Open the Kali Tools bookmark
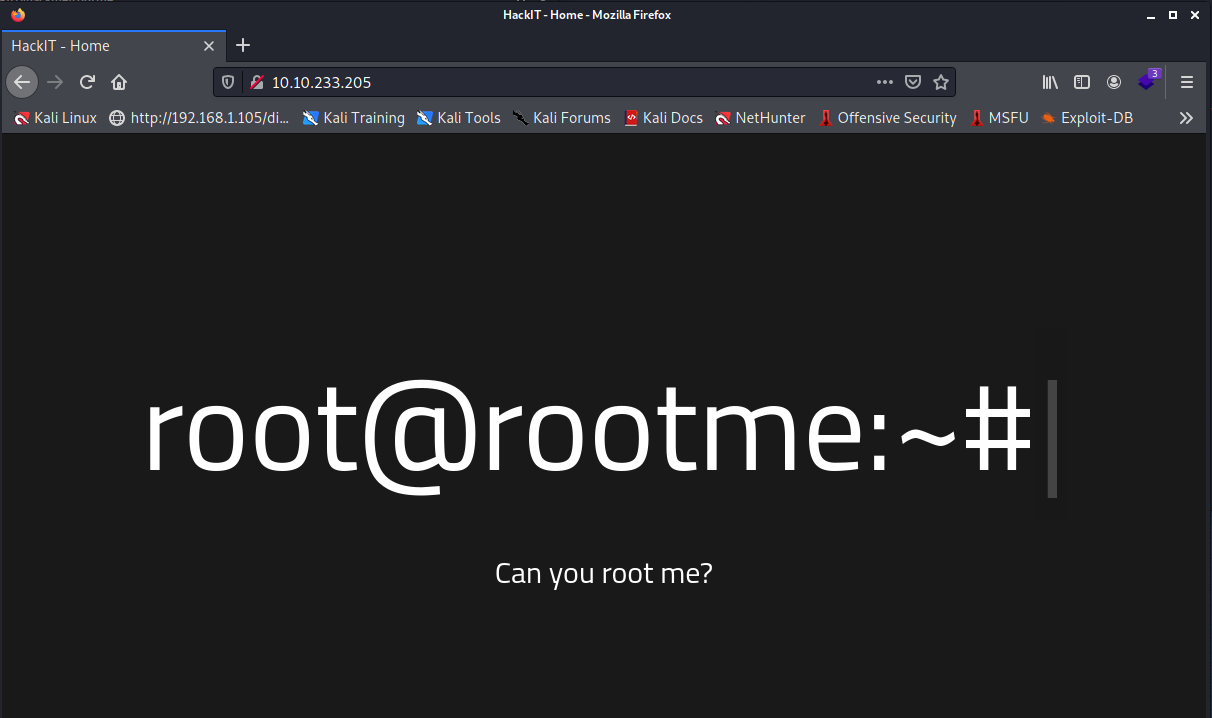Image resolution: width=1212 pixels, height=718 pixels. 458,118
